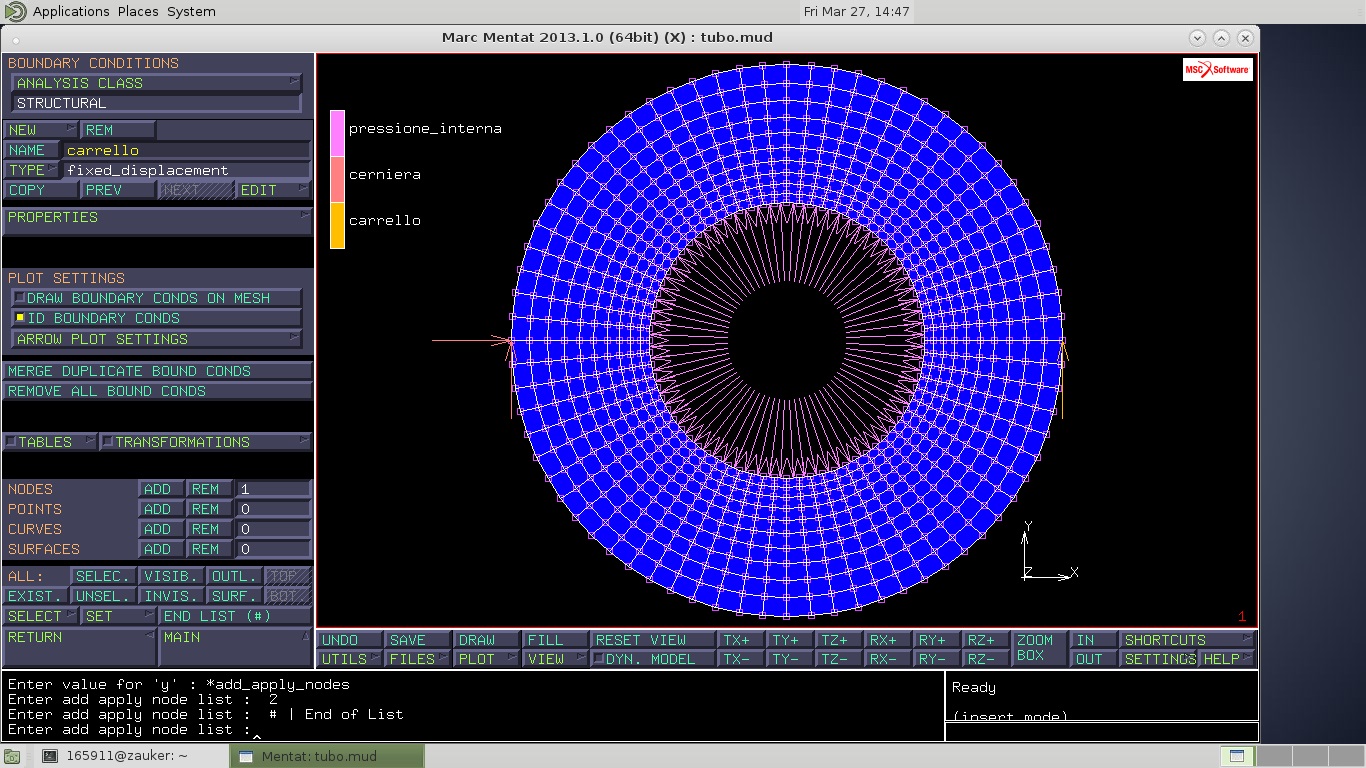Open the VIEW menu
Screen dimensions: 1366x768
click(555, 659)
